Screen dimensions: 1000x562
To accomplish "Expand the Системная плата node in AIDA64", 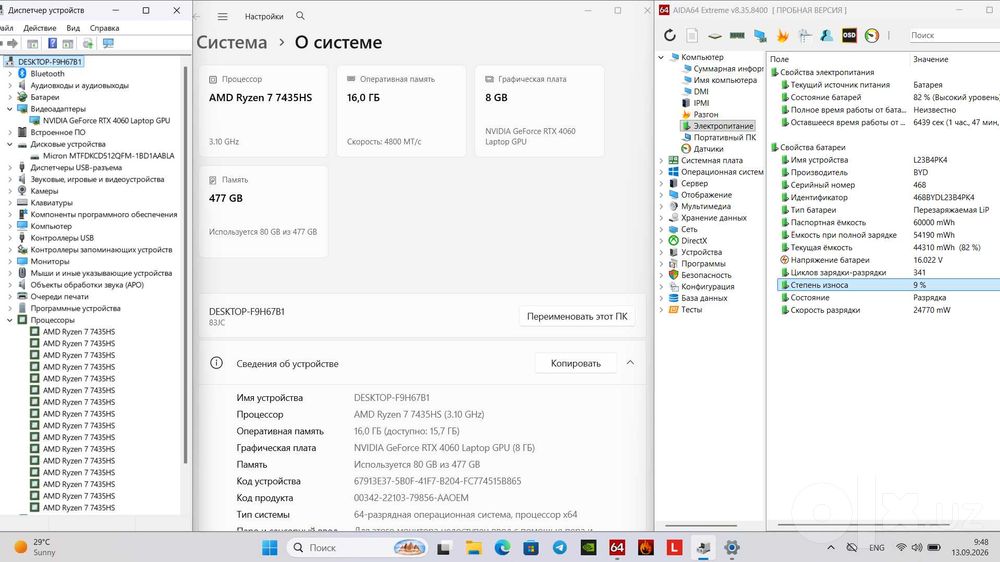I will (x=661, y=161).
